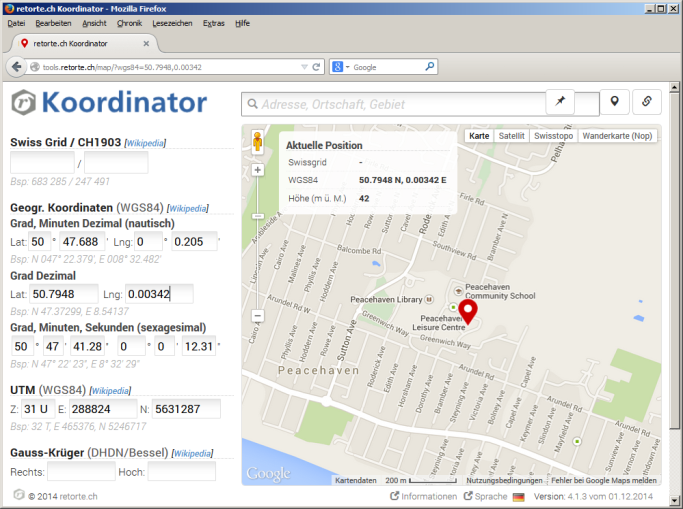Click the second Swiss Grid input field
This screenshot has width=683, height=509.
pyautogui.click(x=116, y=162)
